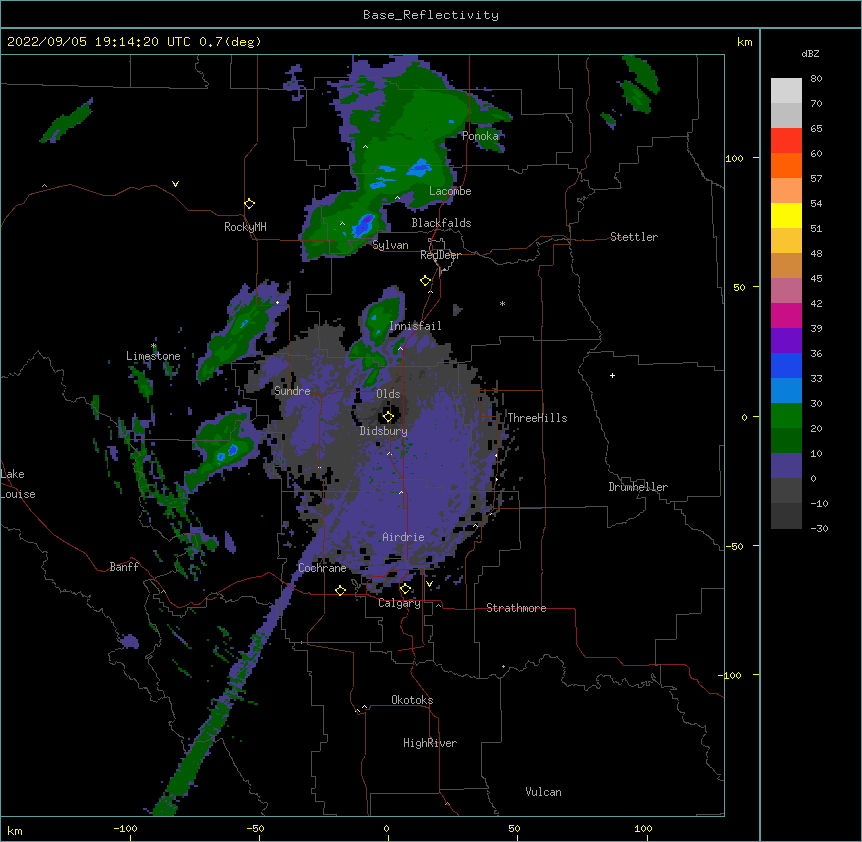This screenshot has width=862, height=842.
Task: Click the Strathmore town label
Action: pos(516,608)
